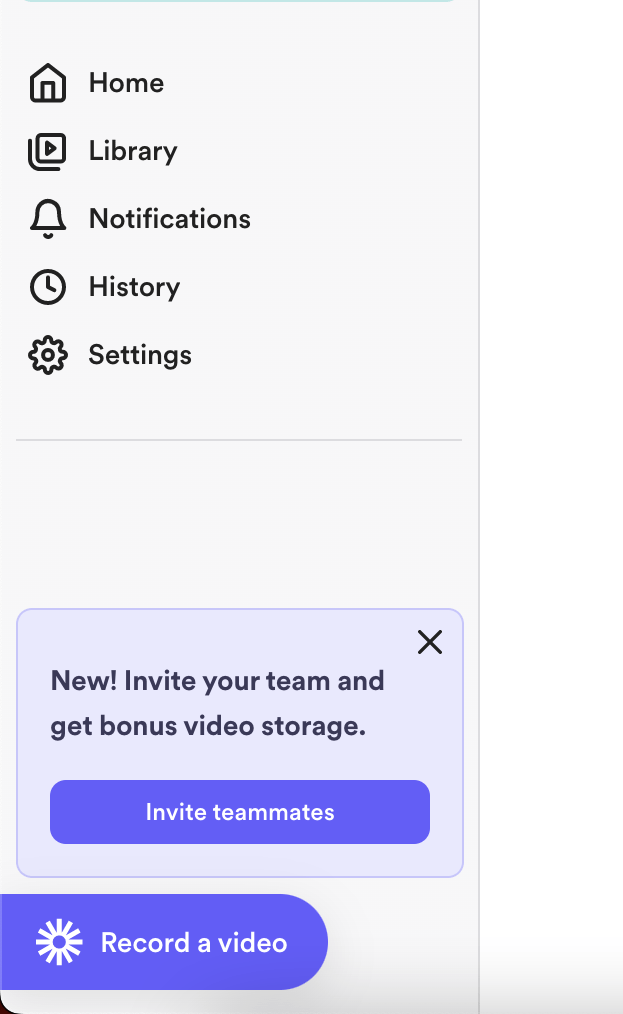Go to the History section
The height and width of the screenshot is (1014, 623).
[x=134, y=287]
